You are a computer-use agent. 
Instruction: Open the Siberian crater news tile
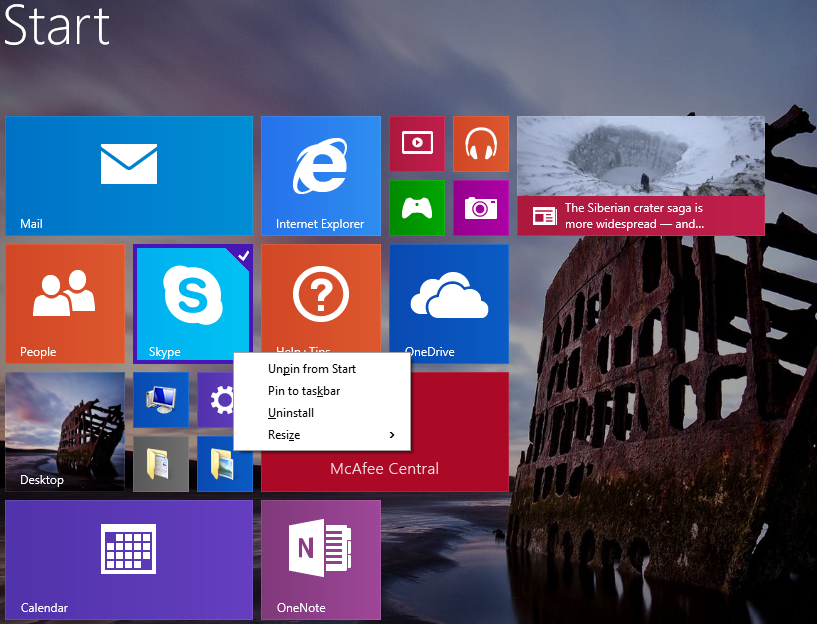point(641,176)
